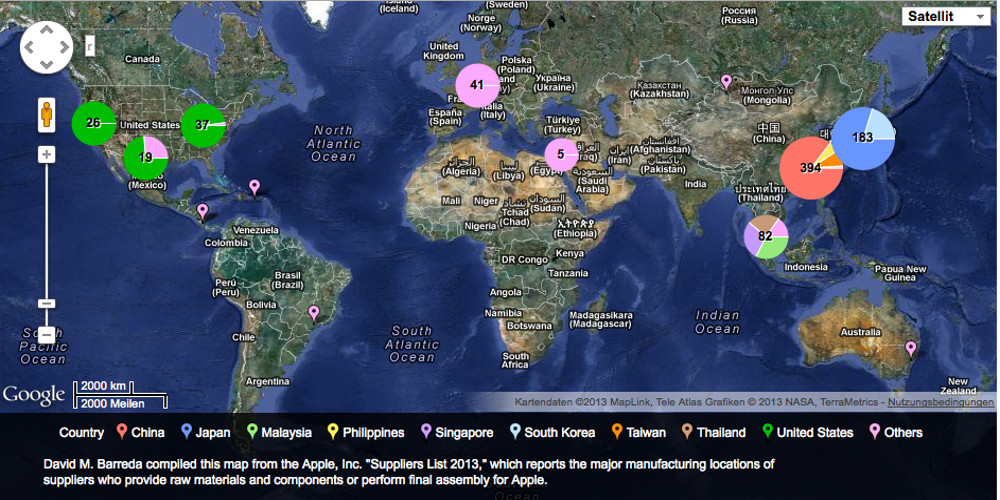Open the 26 cluster on US west coast
This screenshot has width=1000, height=500.
94,123
